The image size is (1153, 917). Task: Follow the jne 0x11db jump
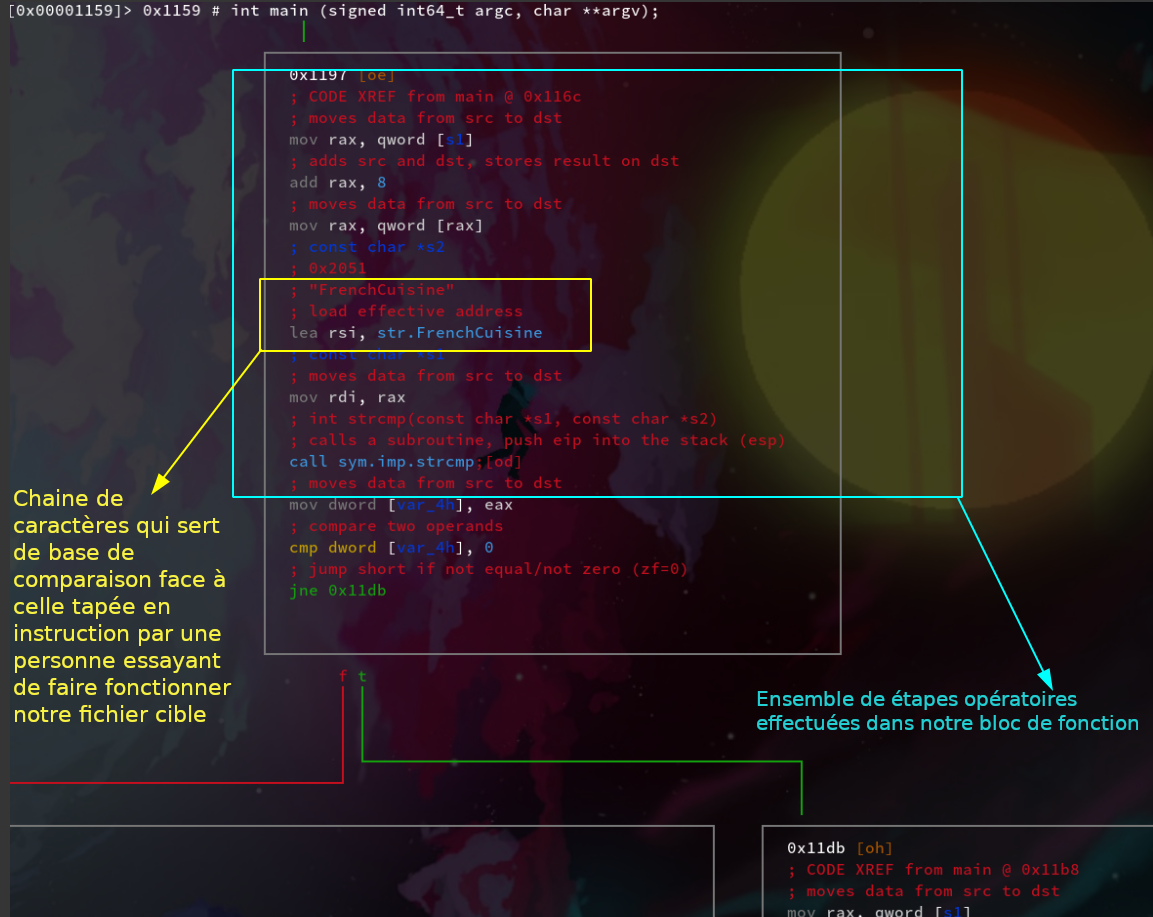337,591
